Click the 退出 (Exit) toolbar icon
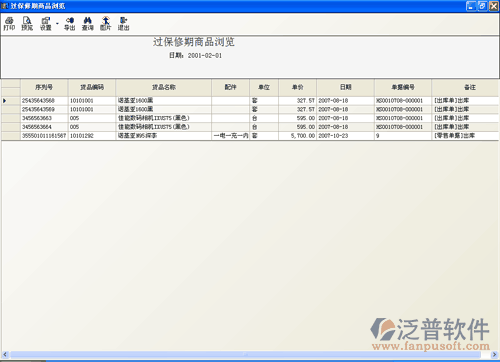 (x=124, y=24)
